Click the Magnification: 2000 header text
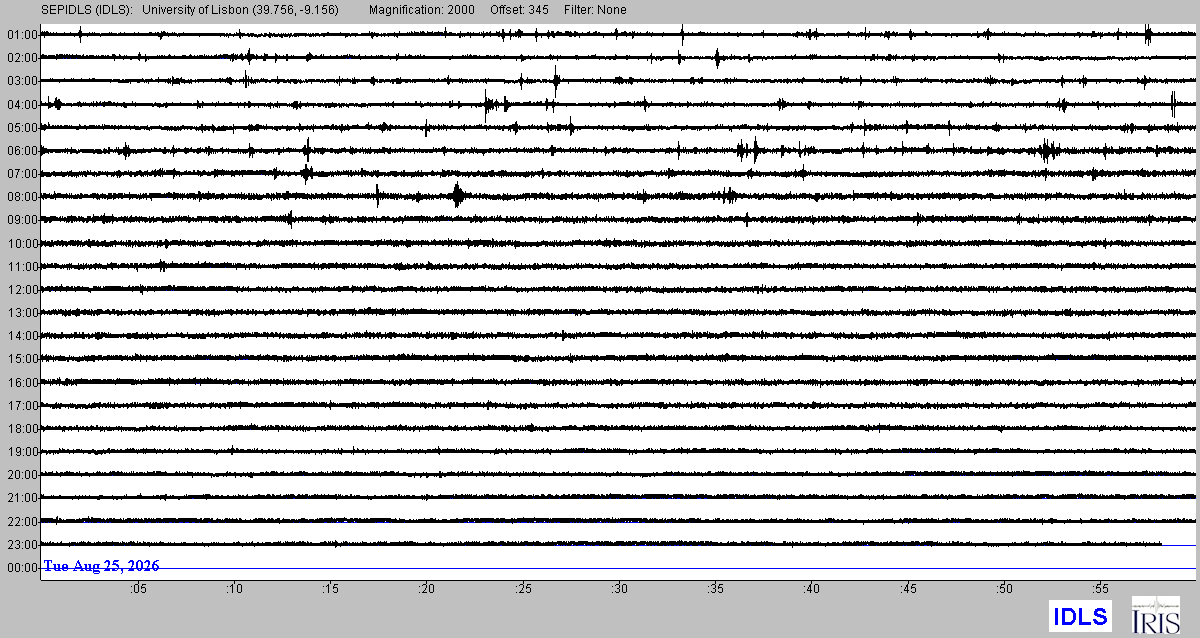 (421, 10)
